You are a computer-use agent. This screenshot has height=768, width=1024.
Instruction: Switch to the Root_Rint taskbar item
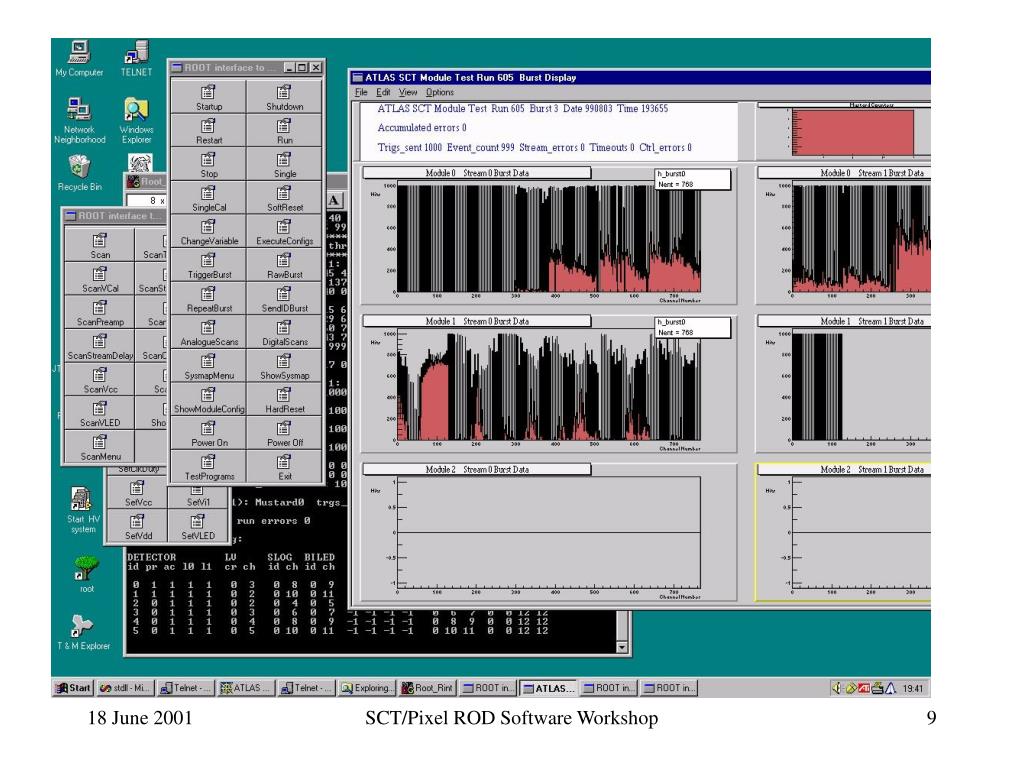[427, 688]
